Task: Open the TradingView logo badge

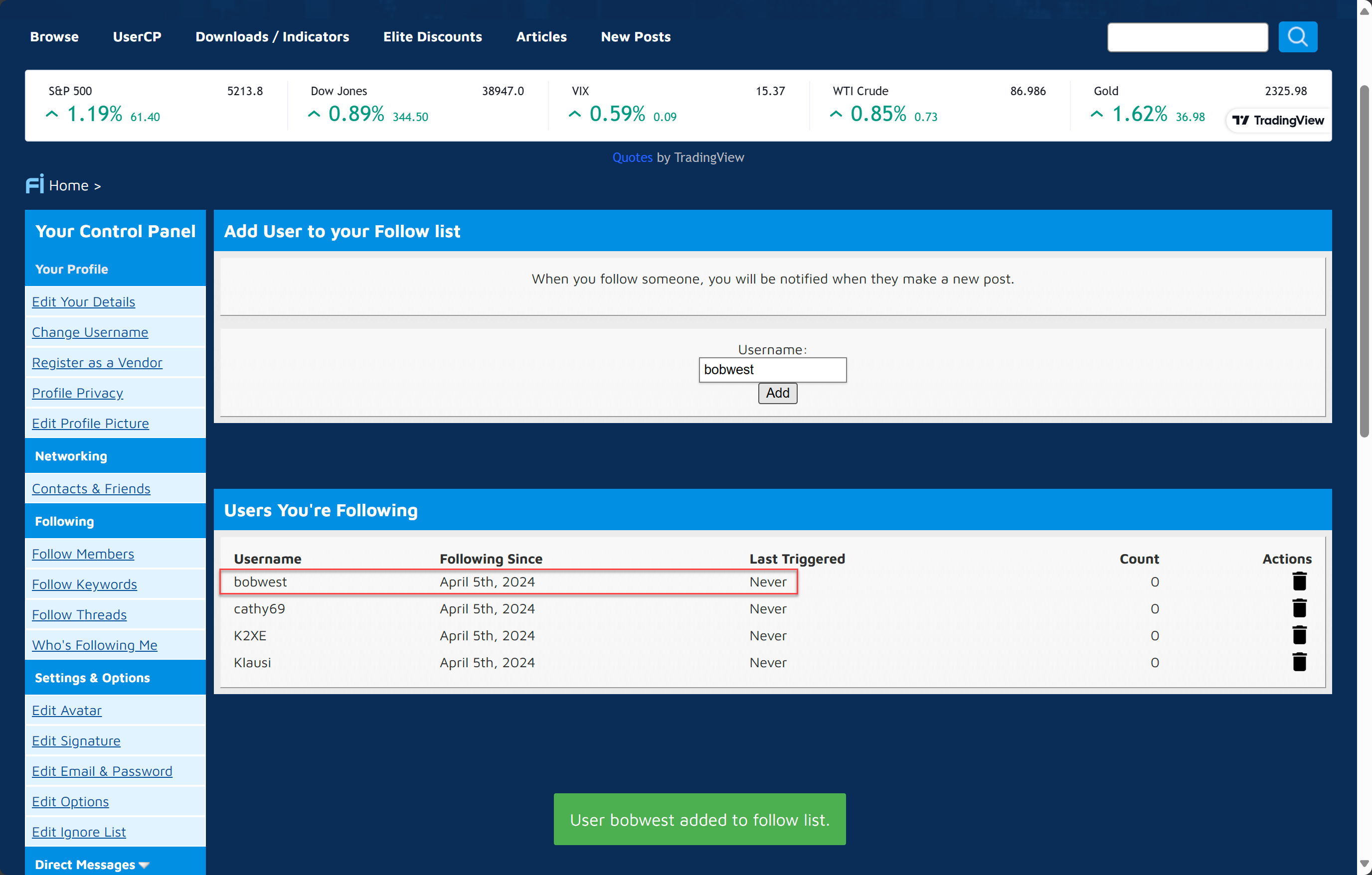Action: click(x=1278, y=120)
